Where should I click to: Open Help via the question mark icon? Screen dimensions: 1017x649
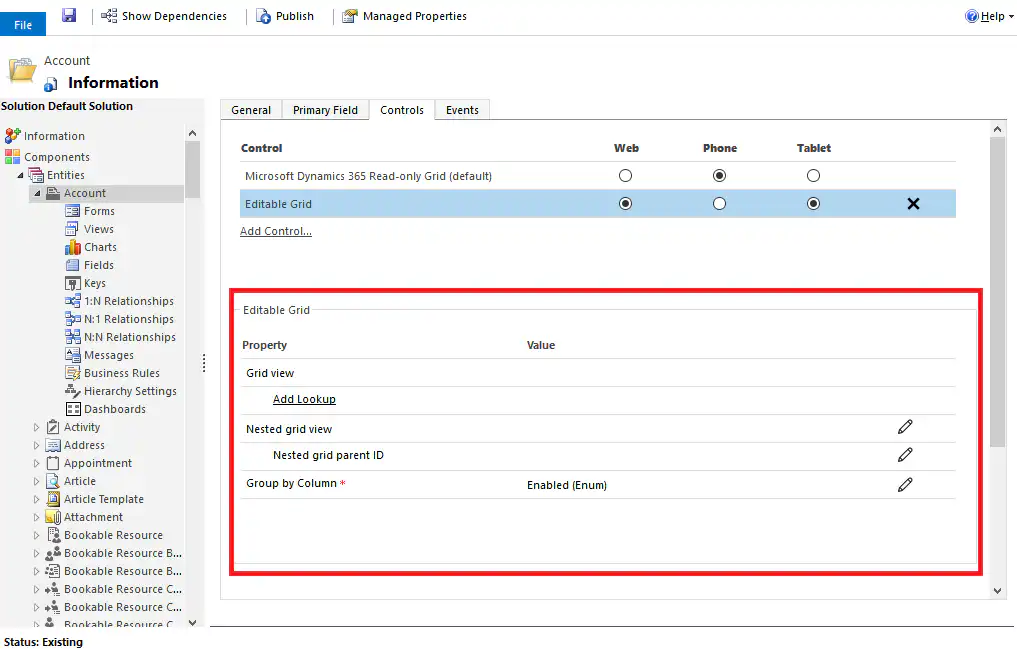point(970,15)
